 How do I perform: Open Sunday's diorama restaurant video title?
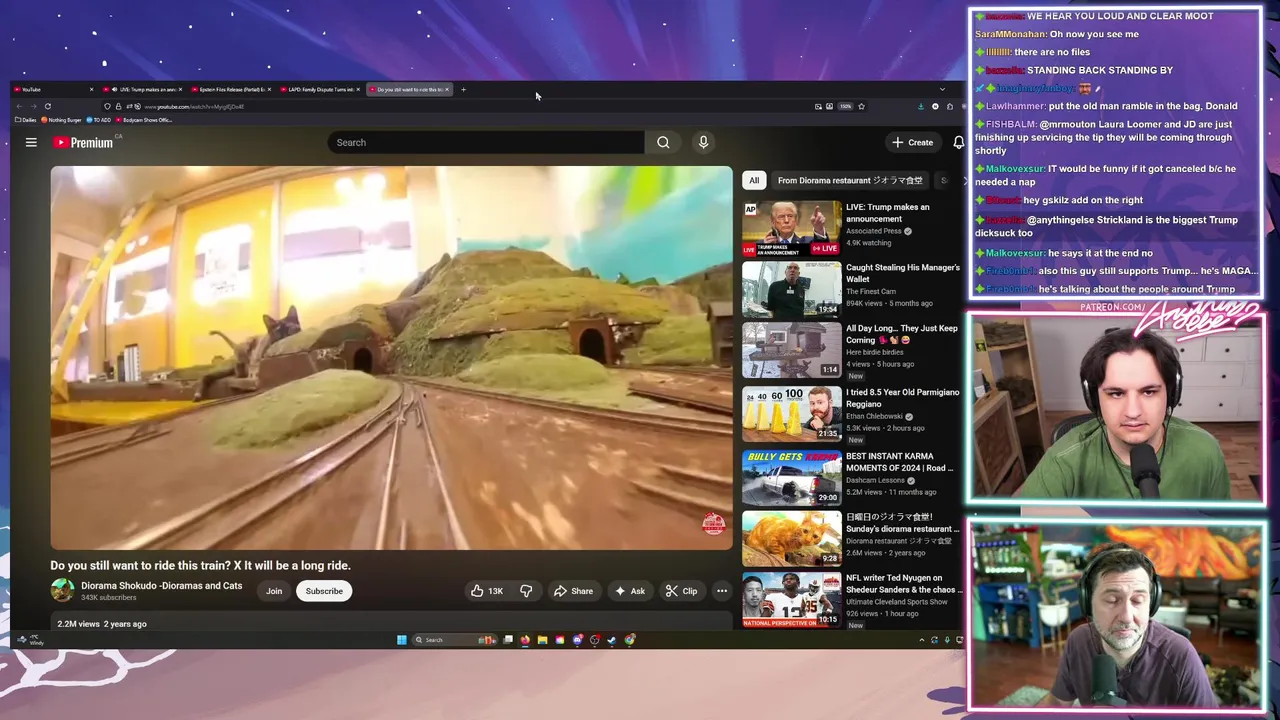pos(903,523)
